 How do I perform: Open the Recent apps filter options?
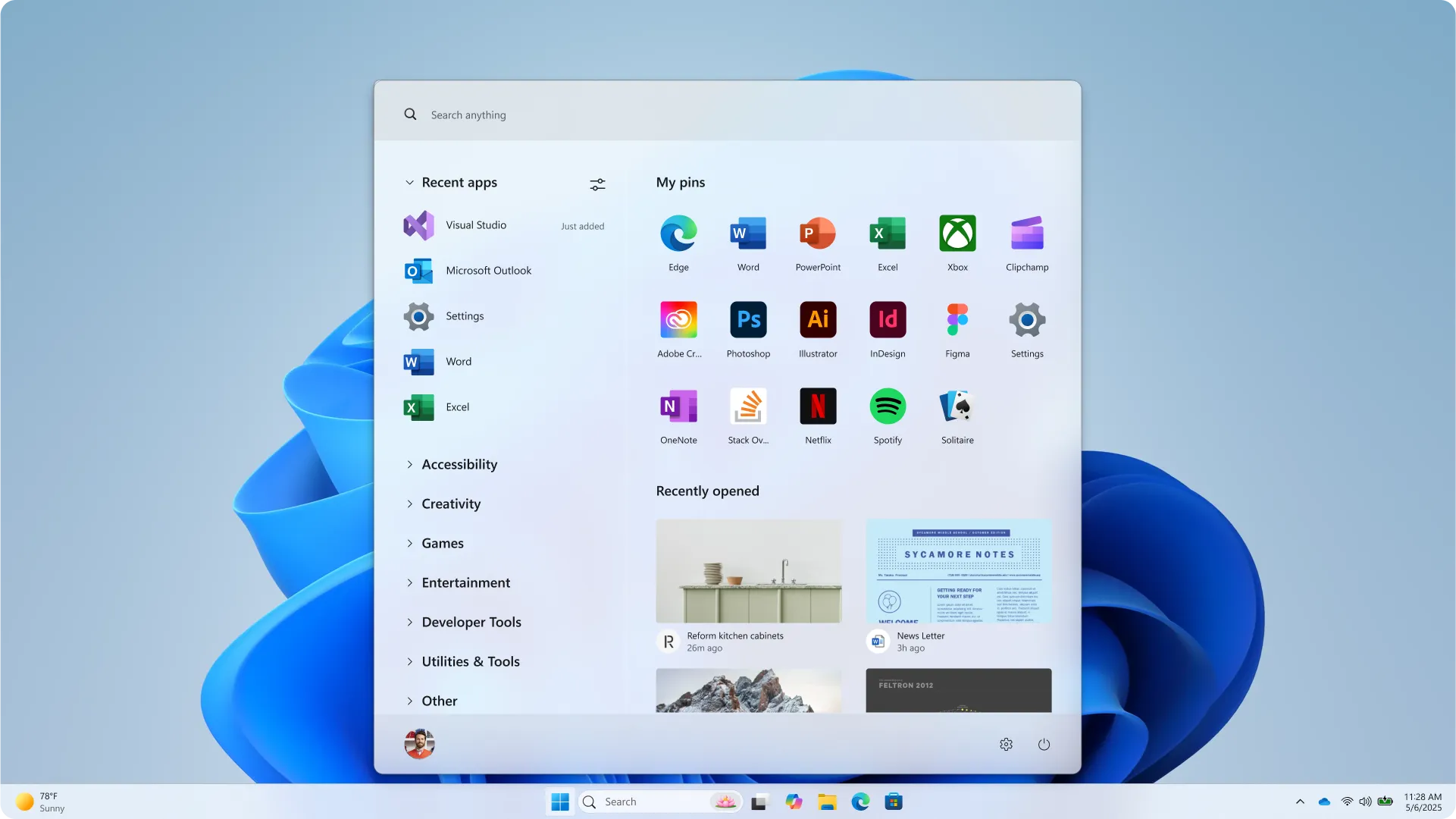[x=597, y=184]
